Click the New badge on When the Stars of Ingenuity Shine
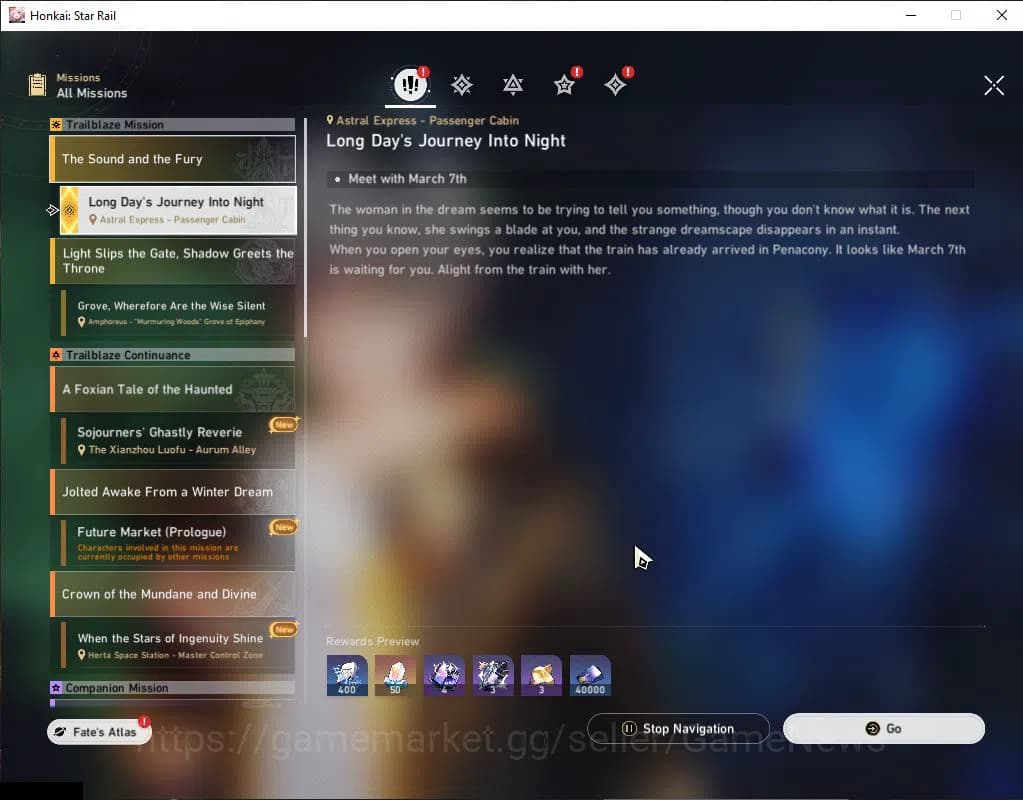1023x800 pixels. click(x=284, y=630)
